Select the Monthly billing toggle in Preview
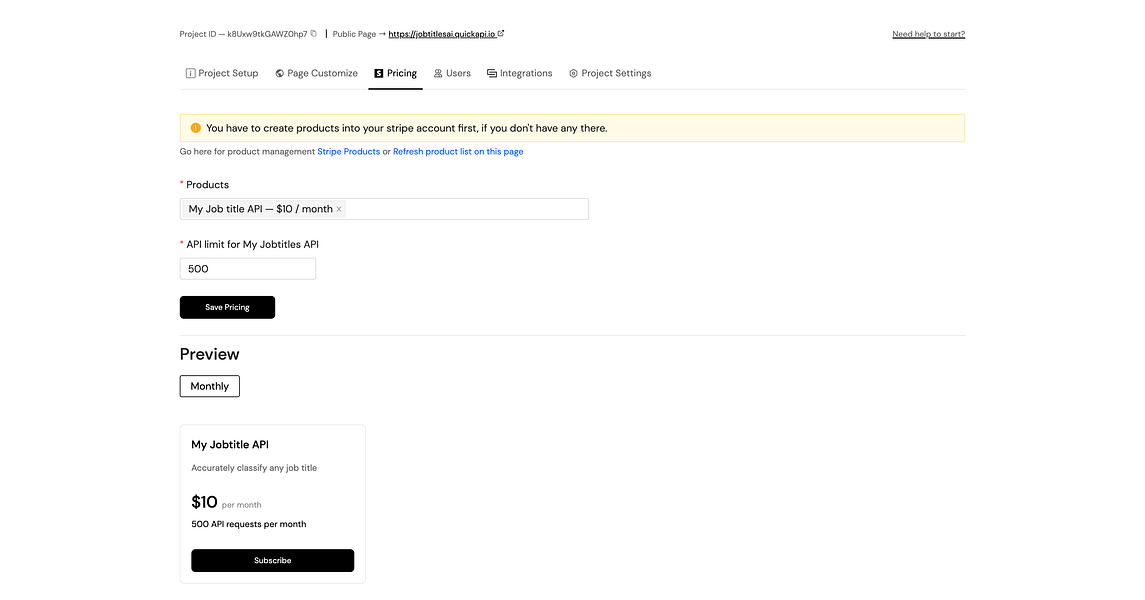The image size is (1145, 600). pyautogui.click(x=209, y=386)
